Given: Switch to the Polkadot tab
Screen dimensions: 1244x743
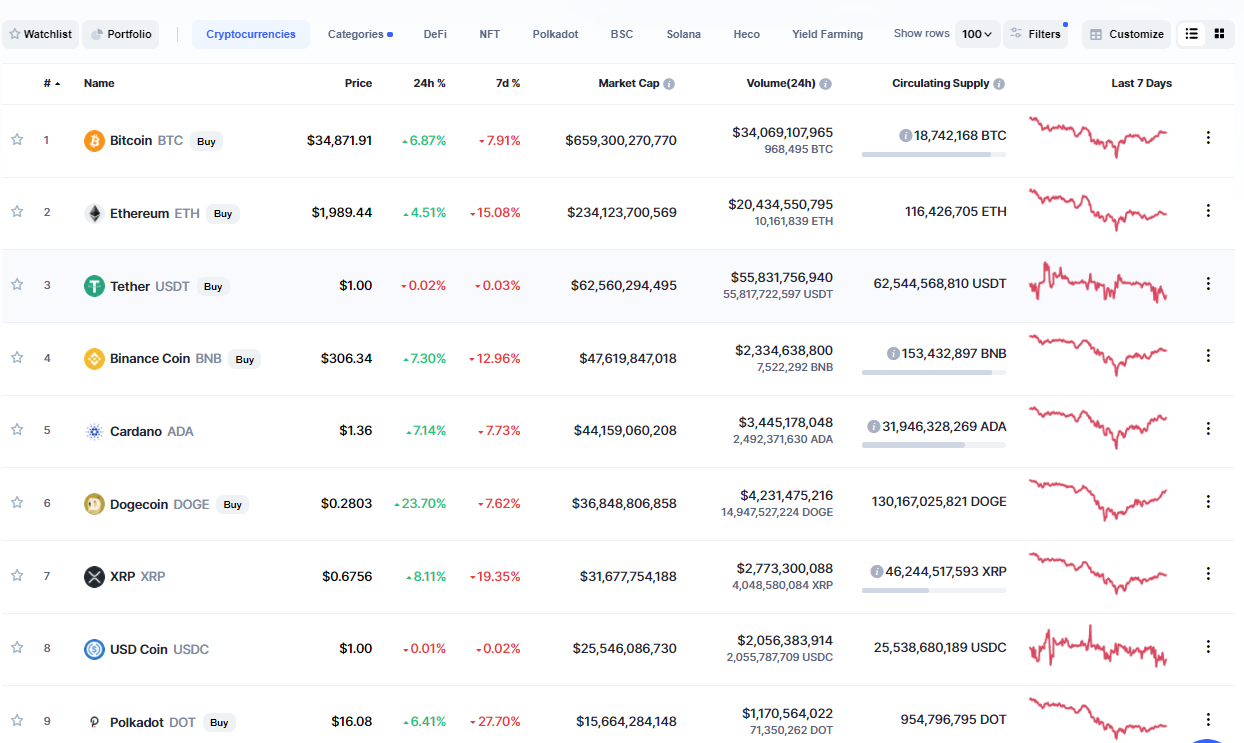Looking at the screenshot, I should point(555,34).
